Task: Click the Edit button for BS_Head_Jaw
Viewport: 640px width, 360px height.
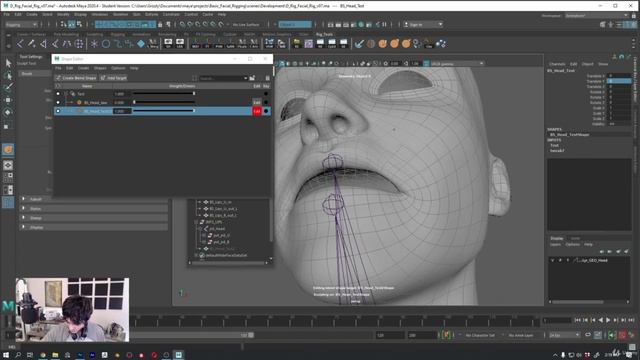Action: click(x=257, y=102)
